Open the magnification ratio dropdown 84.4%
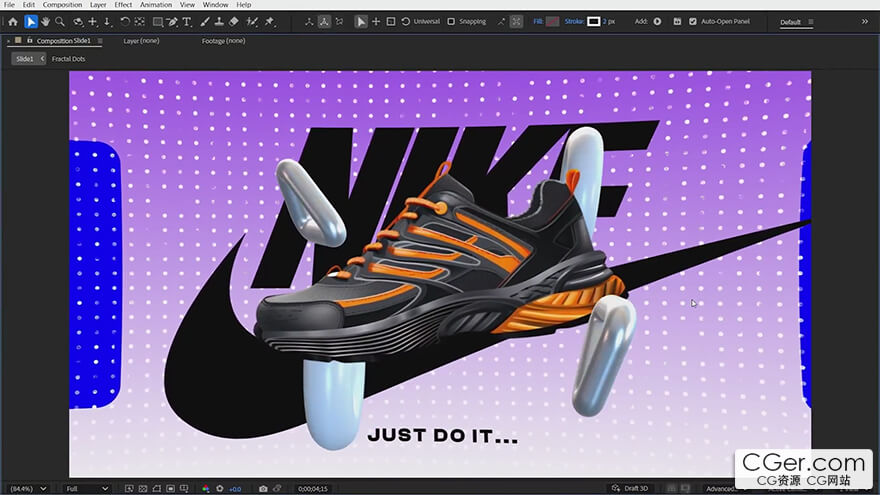 point(28,489)
